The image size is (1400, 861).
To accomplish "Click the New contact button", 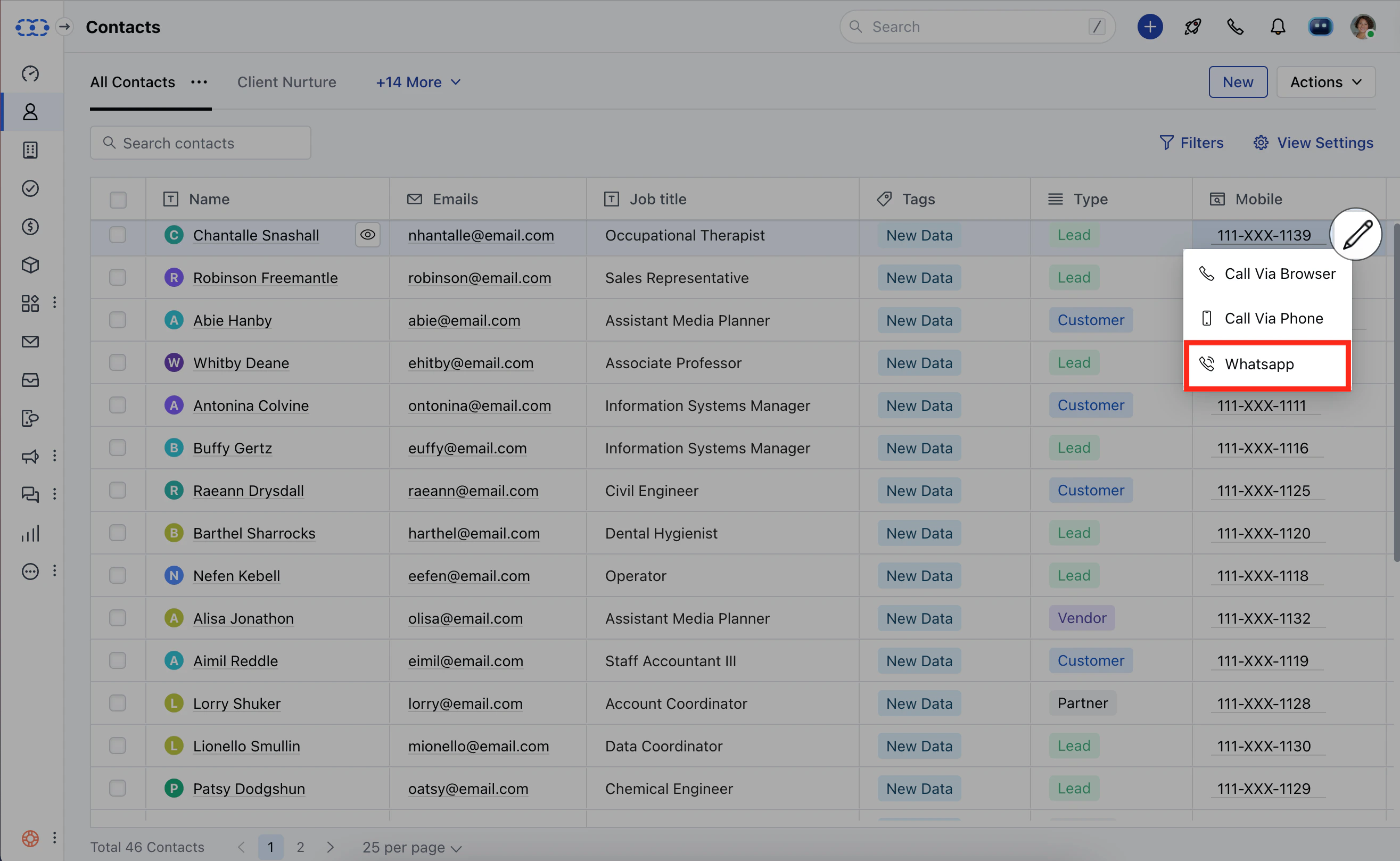I will pyautogui.click(x=1238, y=82).
